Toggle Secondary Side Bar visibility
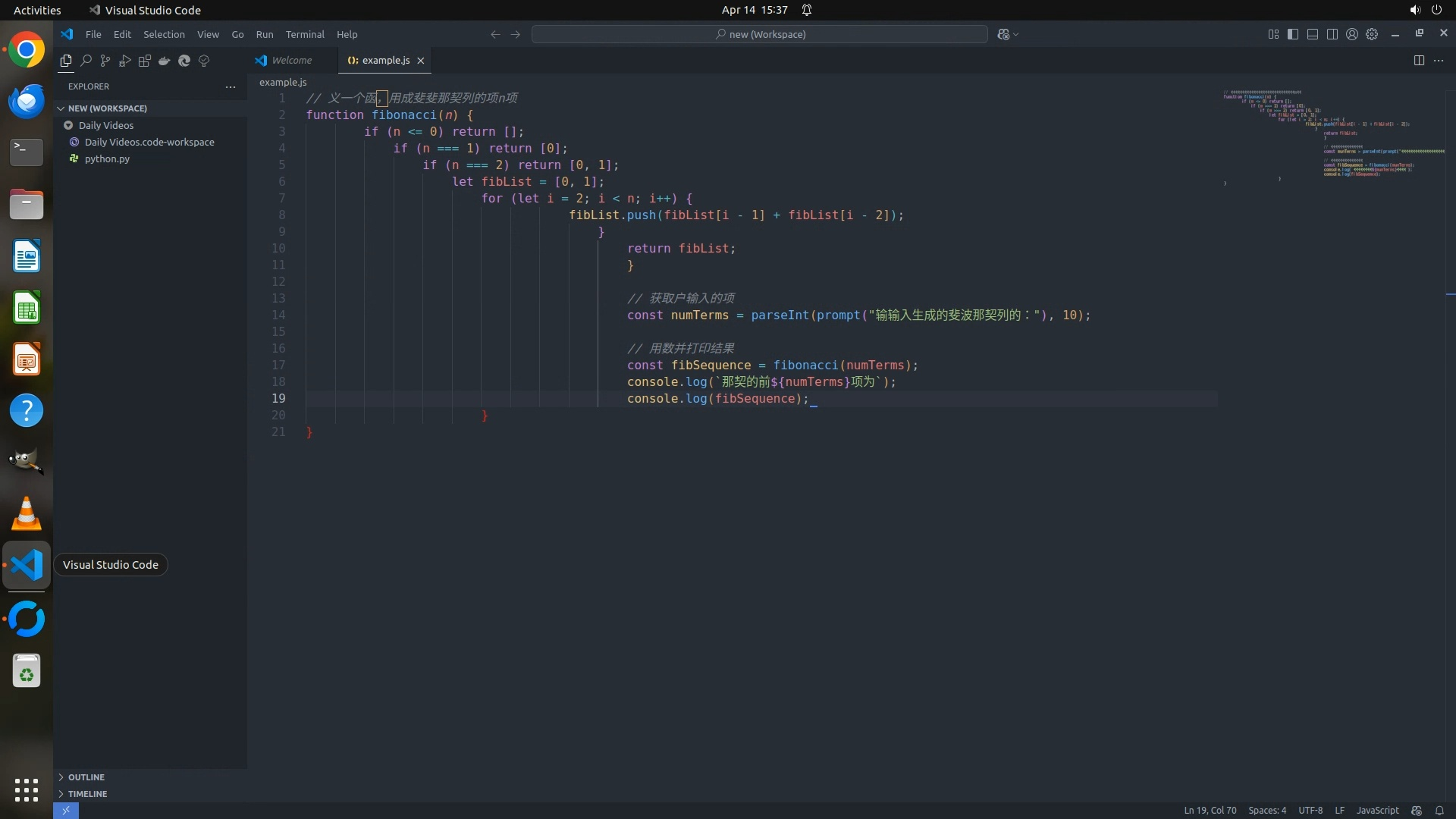1456x819 pixels. (x=1332, y=34)
